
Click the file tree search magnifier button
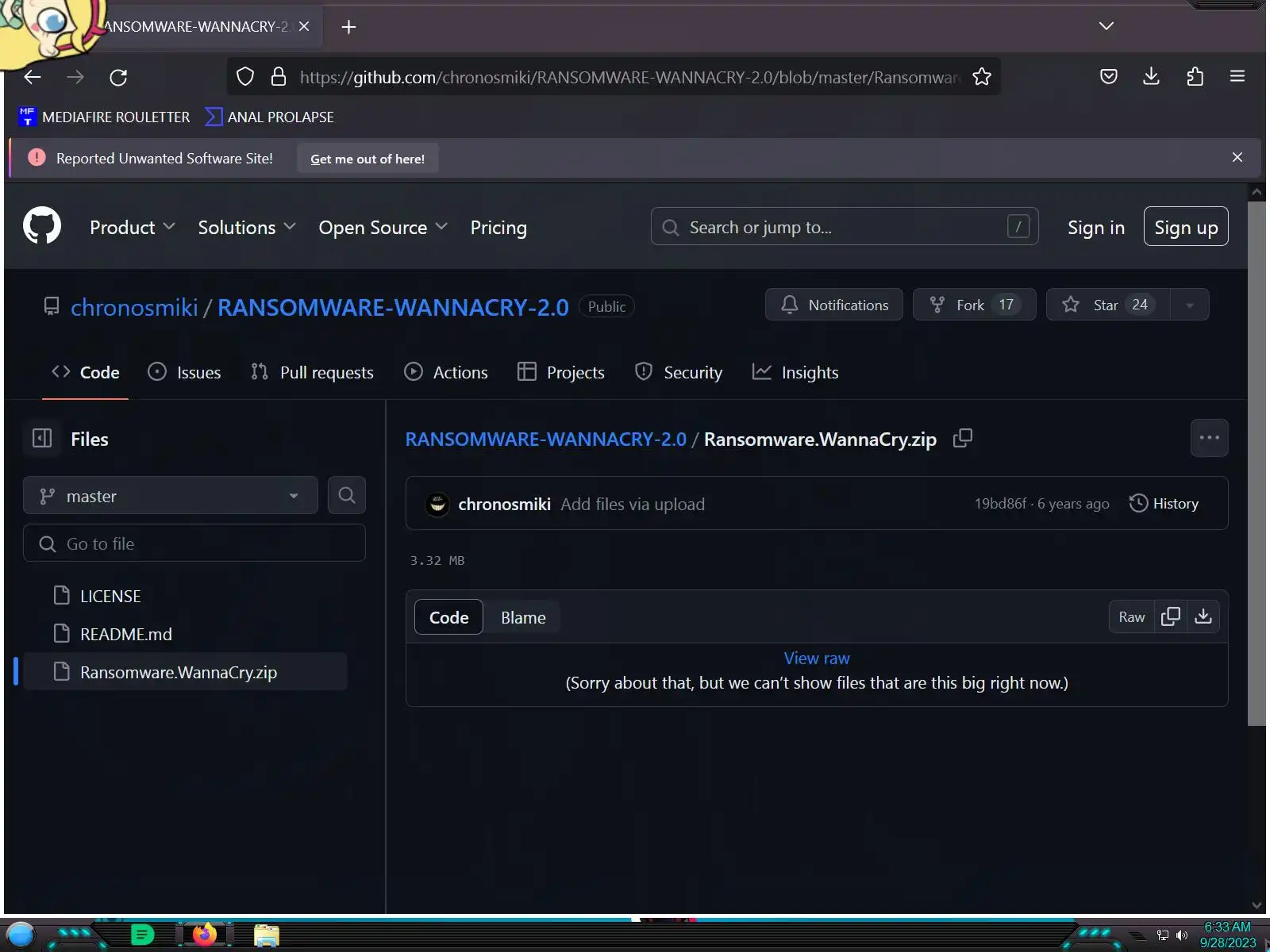pos(347,495)
